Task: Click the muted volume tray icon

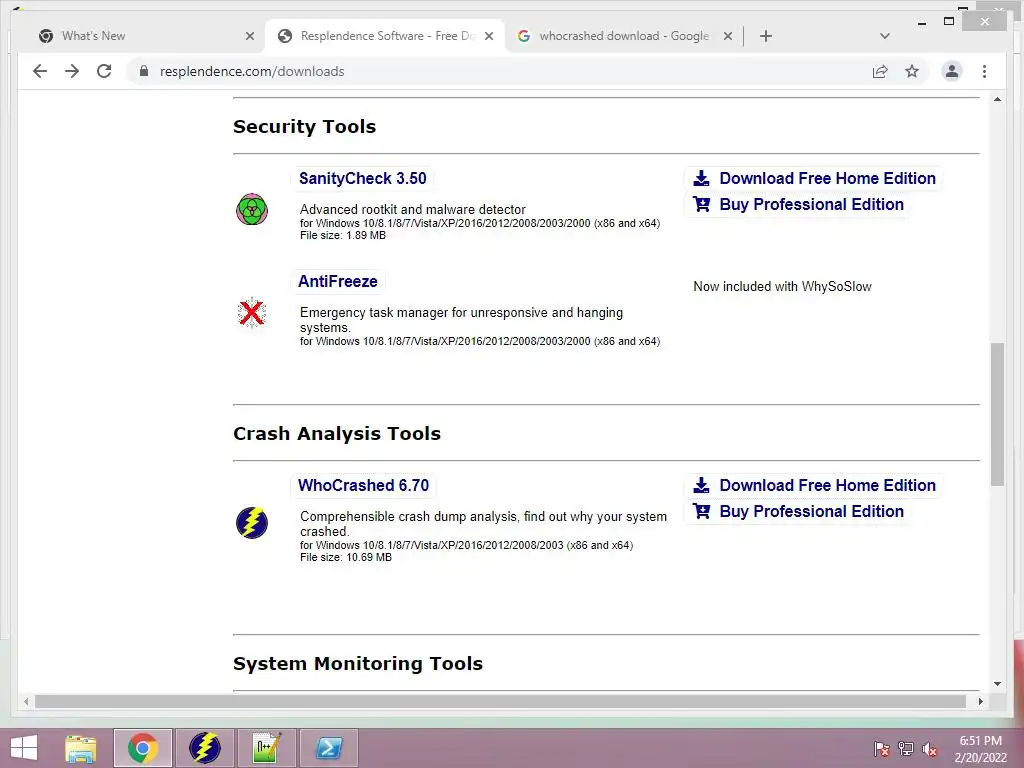Action: tap(930, 749)
